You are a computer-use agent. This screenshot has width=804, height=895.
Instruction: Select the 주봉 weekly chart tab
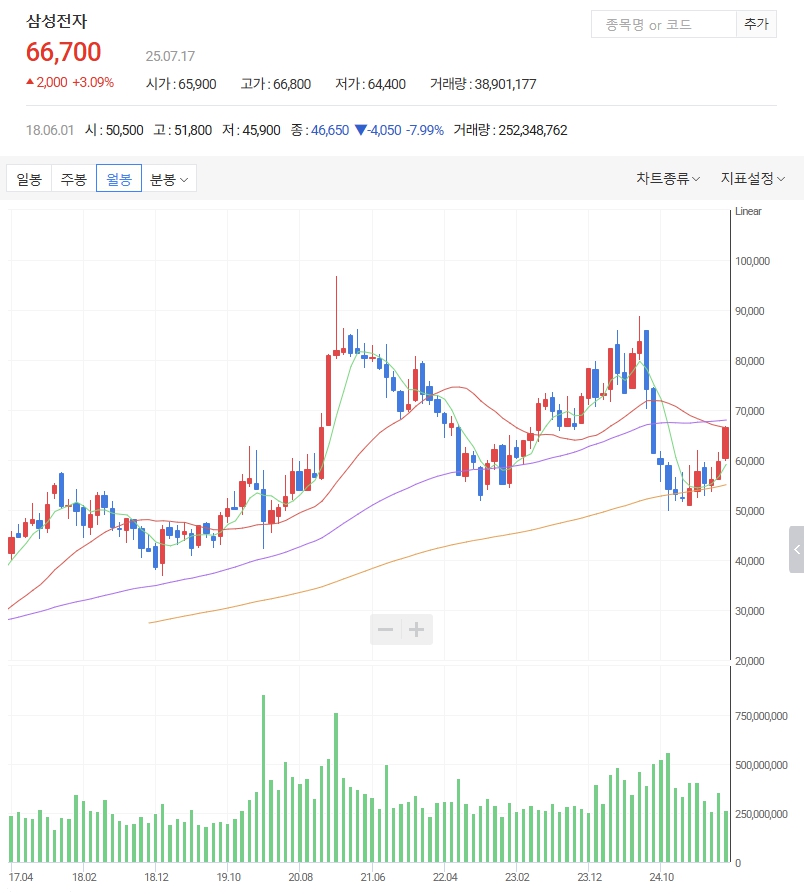pos(74,179)
